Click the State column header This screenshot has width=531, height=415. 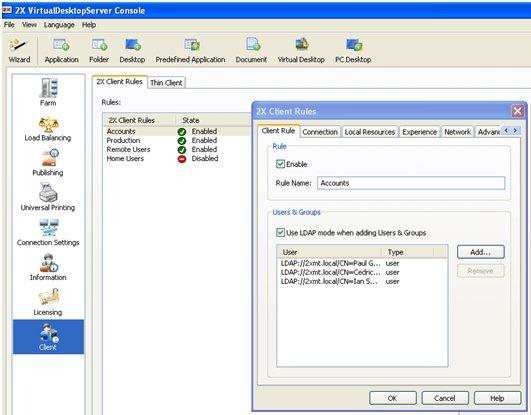(x=213, y=120)
